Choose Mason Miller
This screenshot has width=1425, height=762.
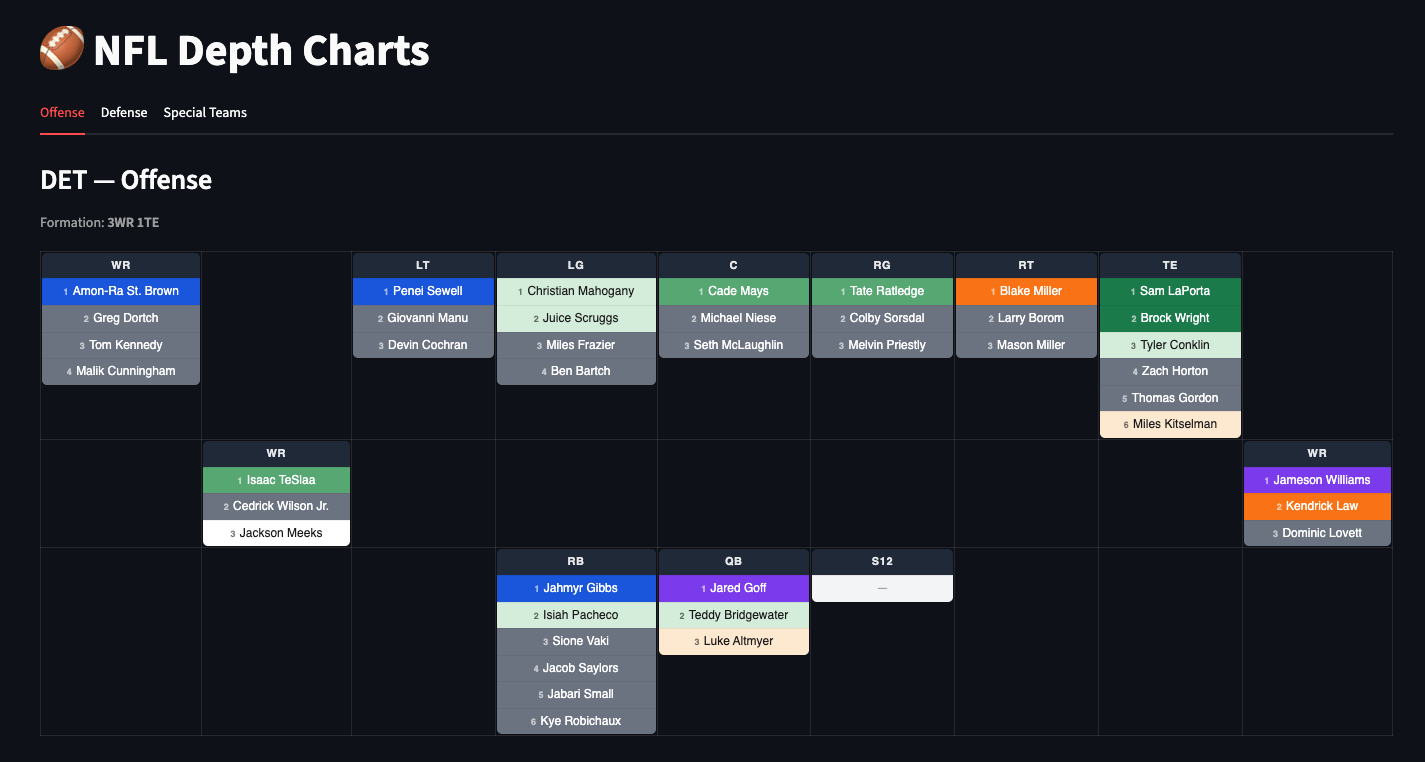coord(1026,345)
